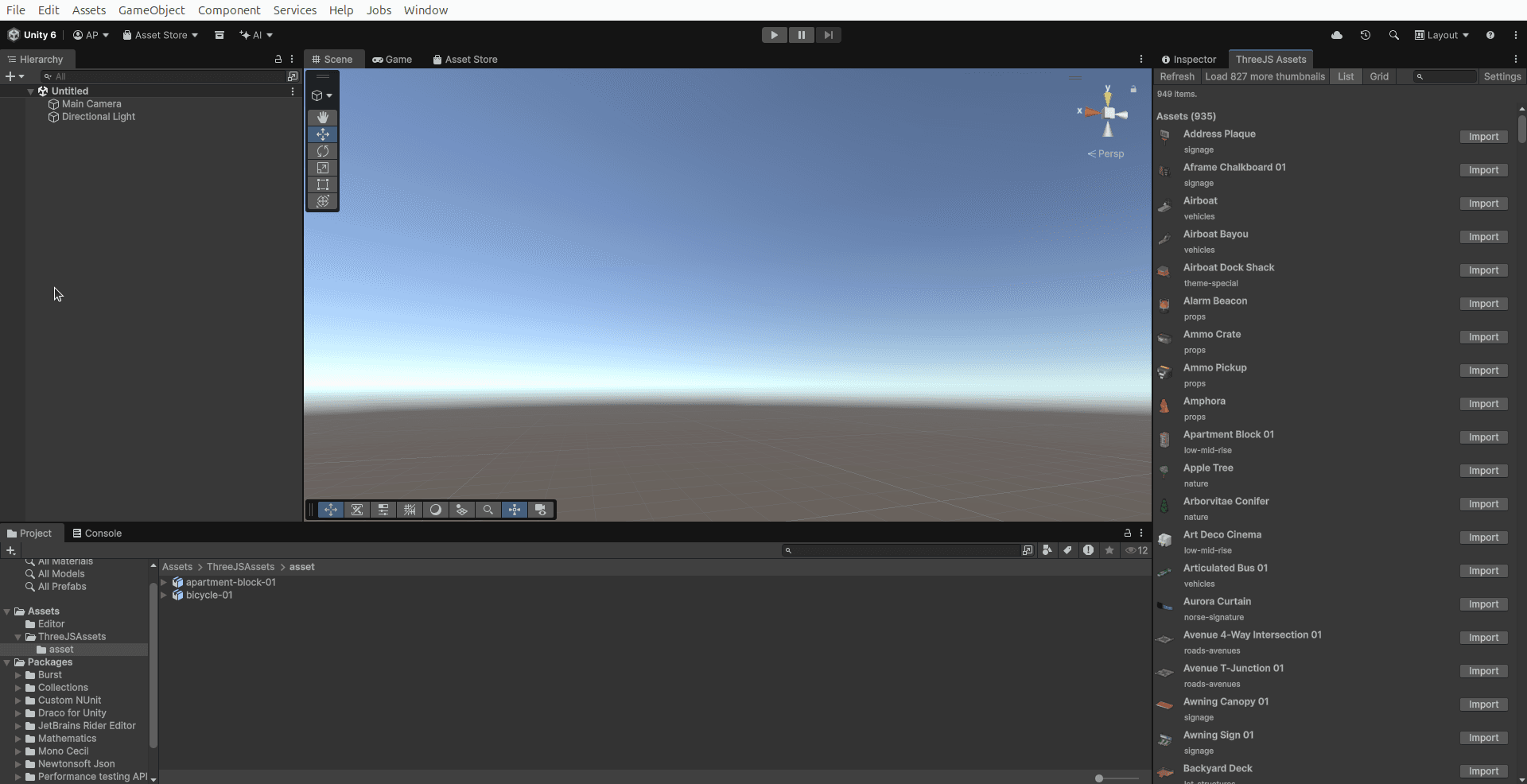This screenshot has width=1527, height=784.
Task: Toggle the gizmo rotation lock
Action: tap(1133, 89)
